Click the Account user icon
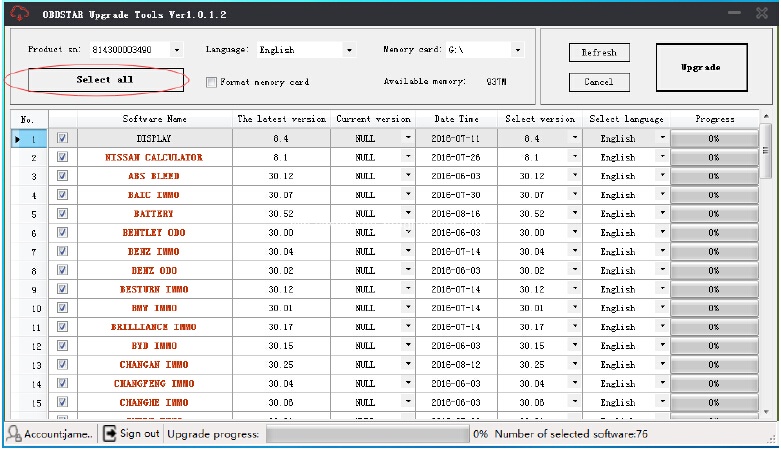The height and width of the screenshot is (449, 781). (14, 434)
